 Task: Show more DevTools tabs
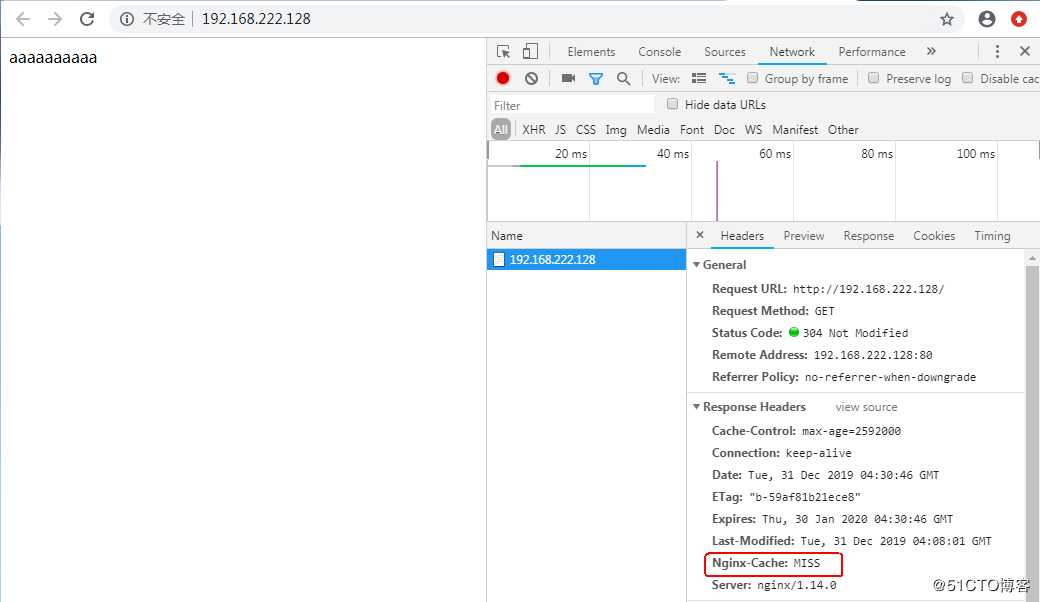click(931, 51)
